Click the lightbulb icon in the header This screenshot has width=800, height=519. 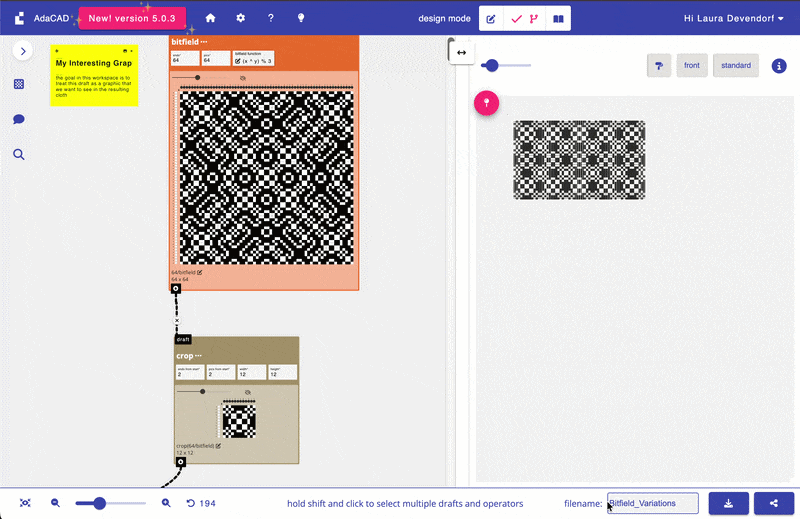click(x=301, y=18)
